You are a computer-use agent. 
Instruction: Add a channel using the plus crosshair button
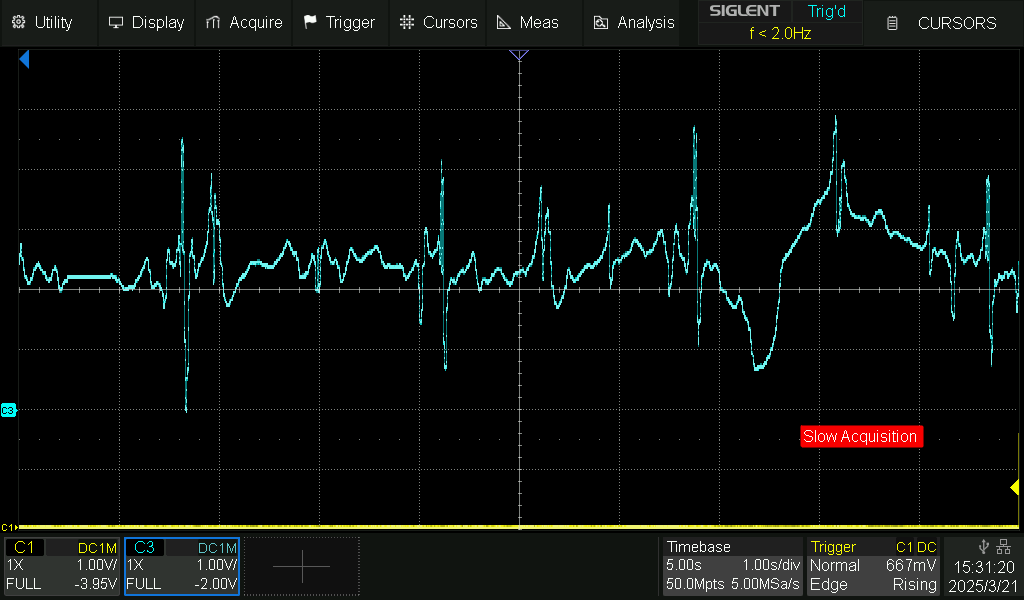[301, 565]
